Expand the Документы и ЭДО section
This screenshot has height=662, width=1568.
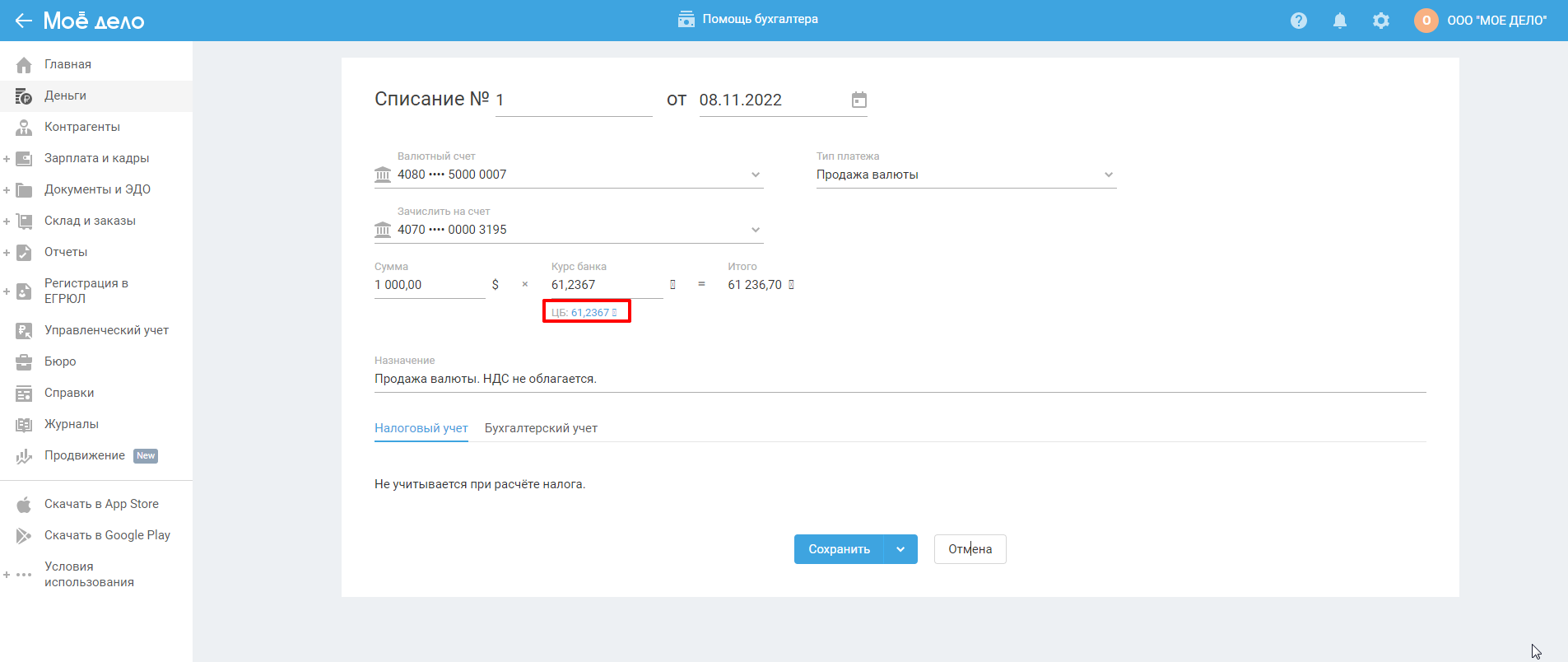7,189
